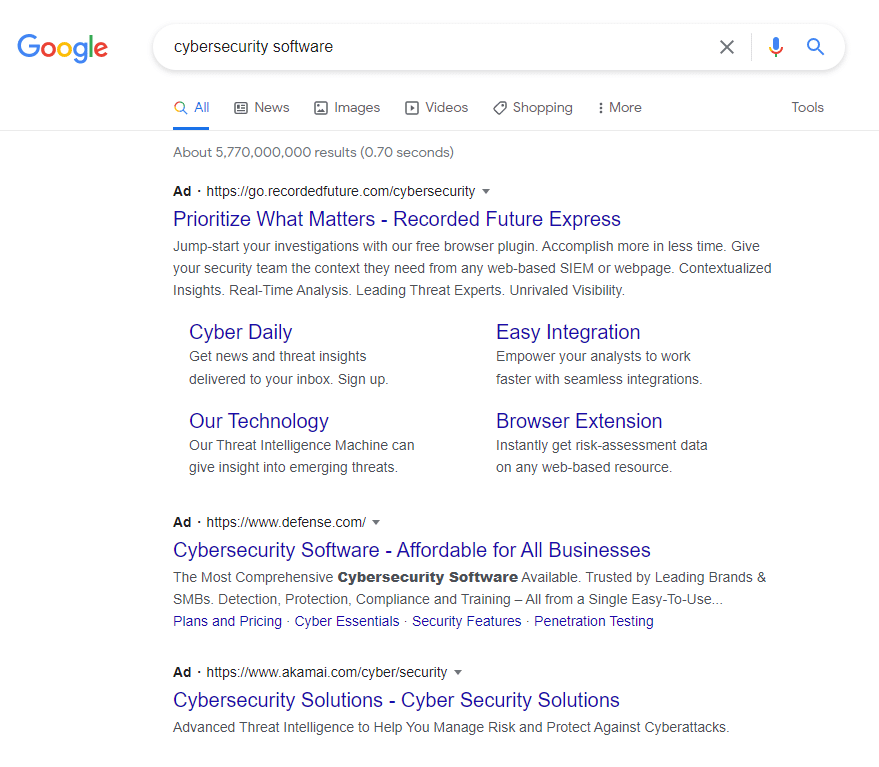Viewport: 879px width, 767px height.
Task: Open Google homepage via logo
Action: coord(62,48)
